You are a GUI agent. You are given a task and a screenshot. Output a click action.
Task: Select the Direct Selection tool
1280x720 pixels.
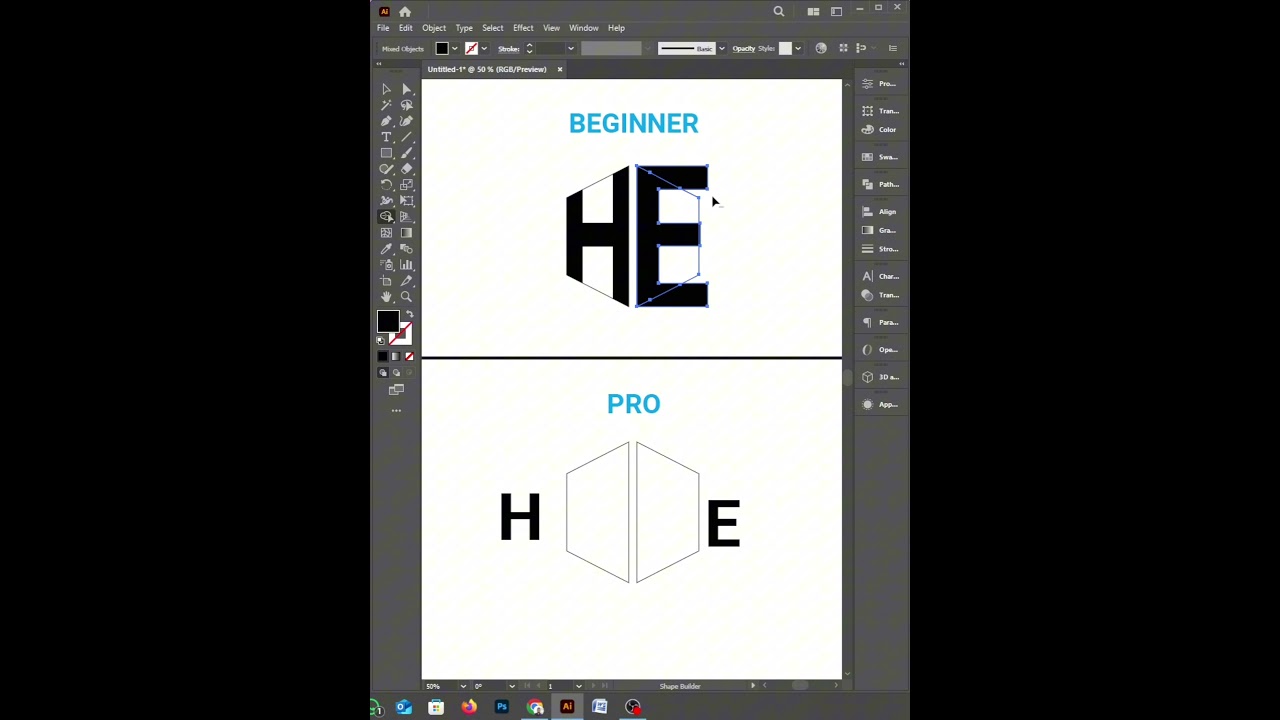pos(406,89)
